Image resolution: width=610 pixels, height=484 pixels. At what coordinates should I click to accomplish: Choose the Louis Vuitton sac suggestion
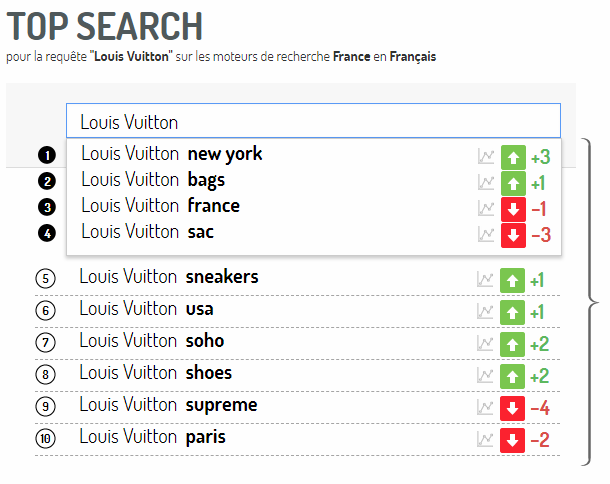(147, 232)
